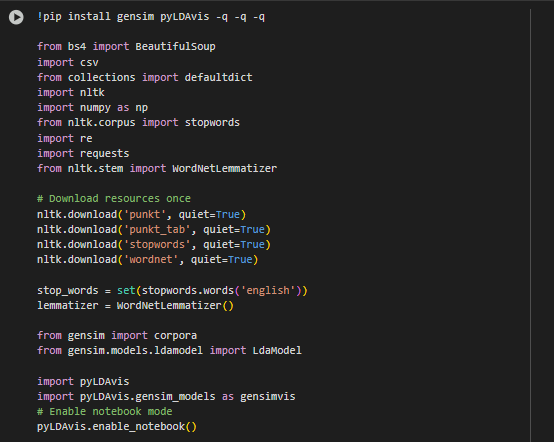Click the 'punkt_tab' string literal
This screenshot has width=554, height=442.
(x=157, y=230)
